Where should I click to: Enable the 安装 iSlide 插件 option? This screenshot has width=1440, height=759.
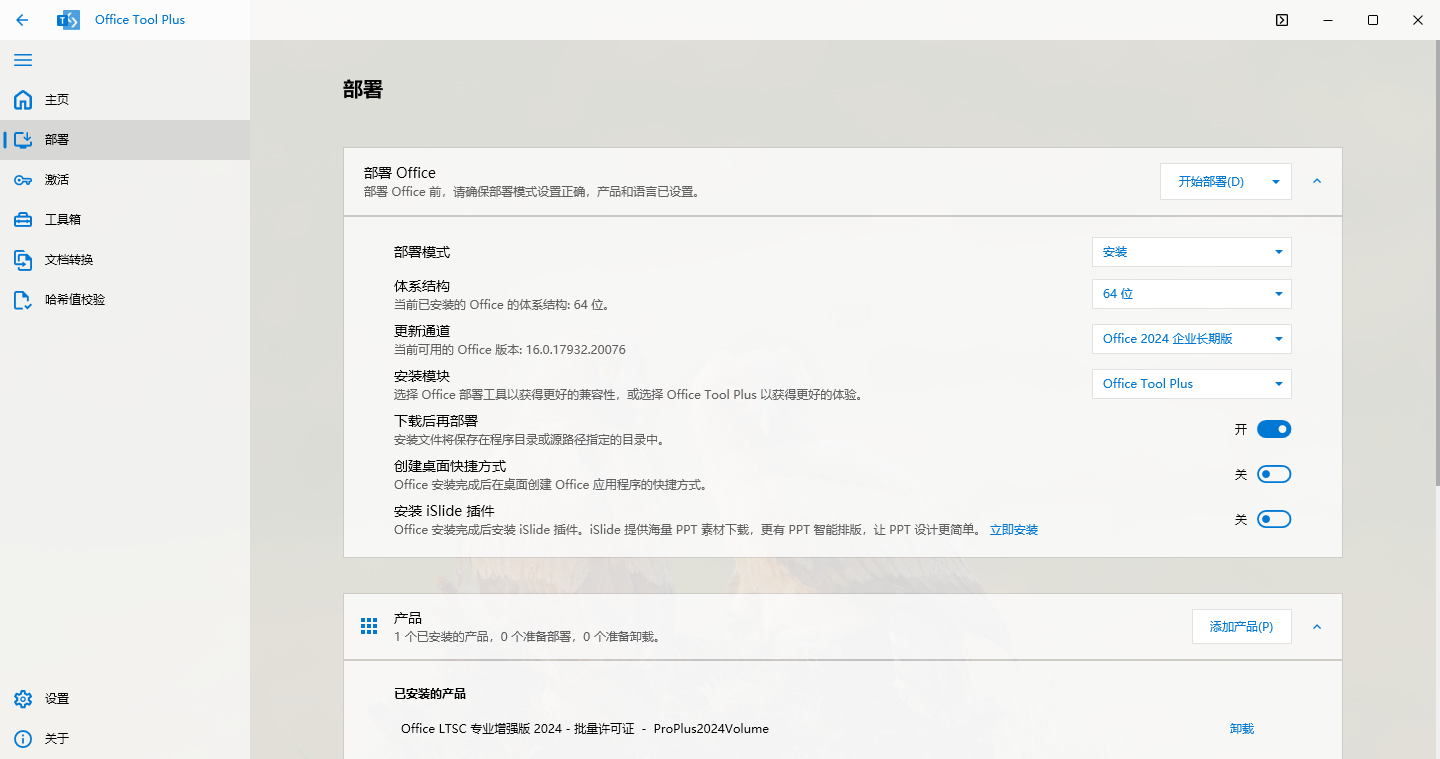tap(1273, 519)
